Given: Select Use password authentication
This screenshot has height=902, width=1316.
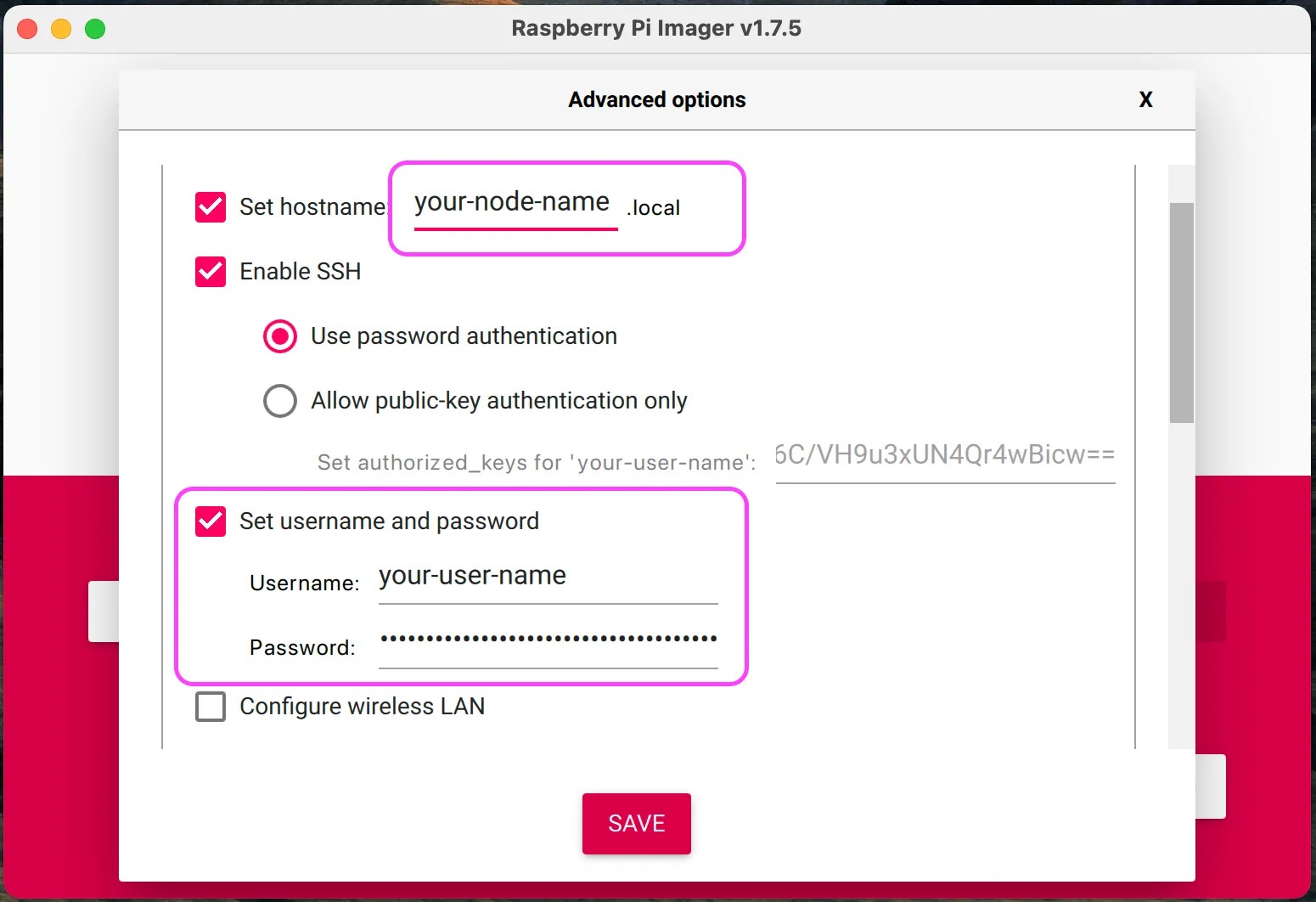Looking at the screenshot, I should click(x=280, y=336).
